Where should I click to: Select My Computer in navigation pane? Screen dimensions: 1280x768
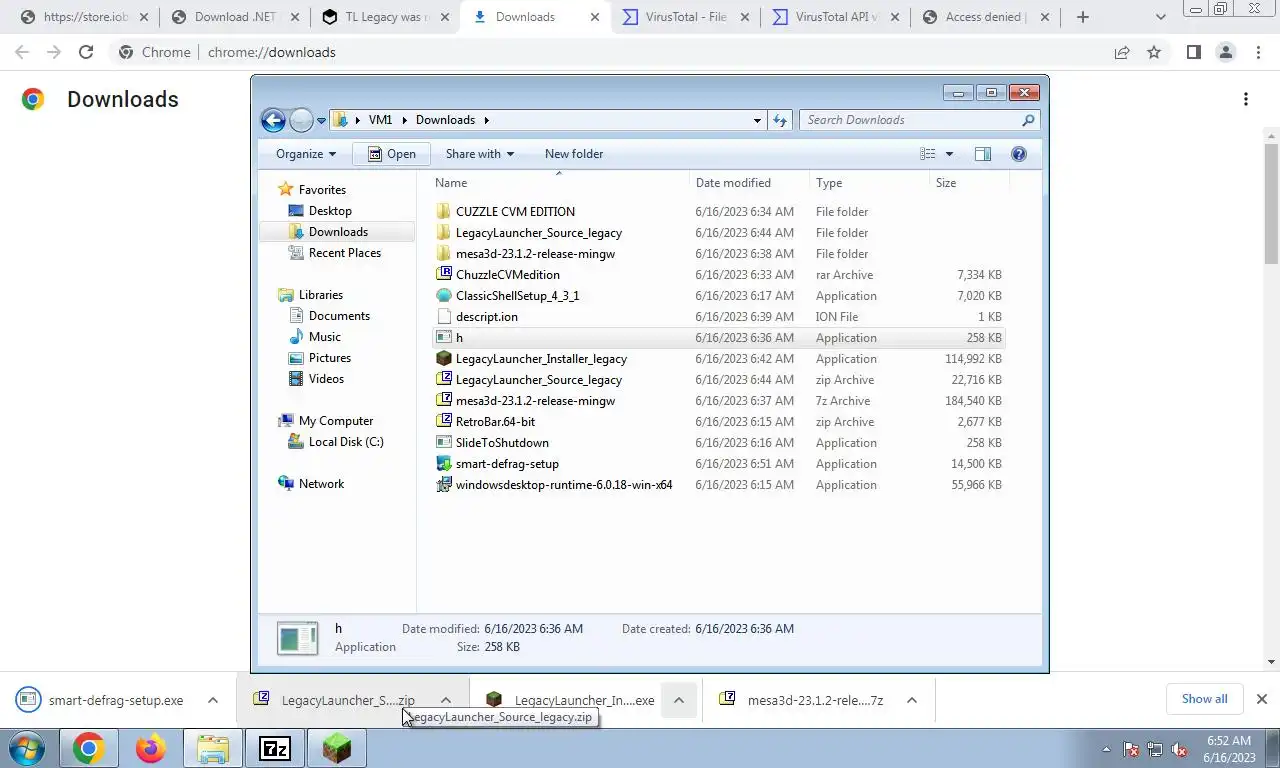point(335,421)
